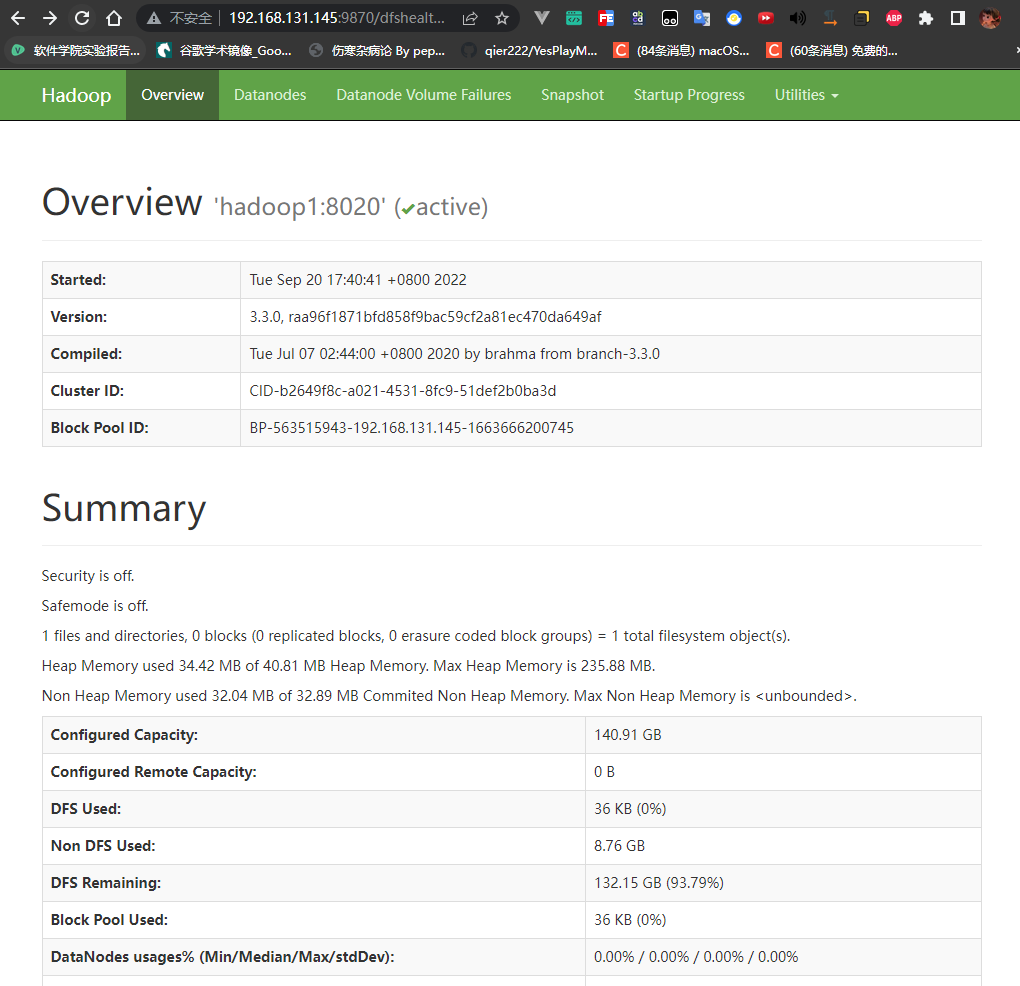This screenshot has height=986, width=1020.
Task: Go to the Snapshot tab
Action: coord(572,95)
